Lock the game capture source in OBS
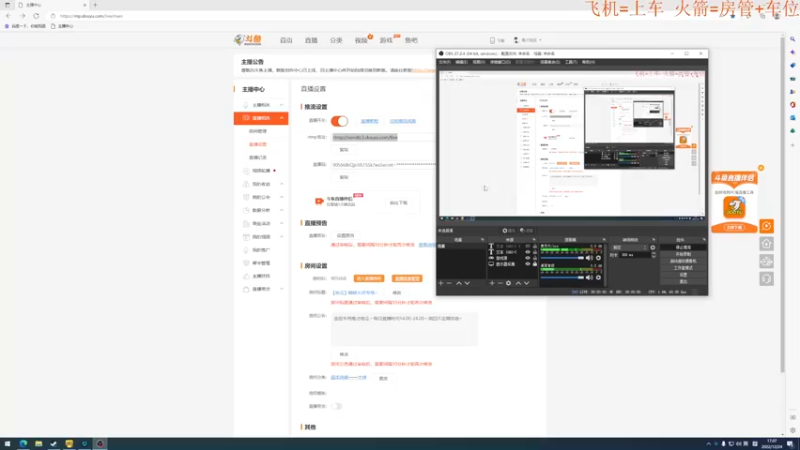This screenshot has height=450, width=800. click(x=535, y=258)
